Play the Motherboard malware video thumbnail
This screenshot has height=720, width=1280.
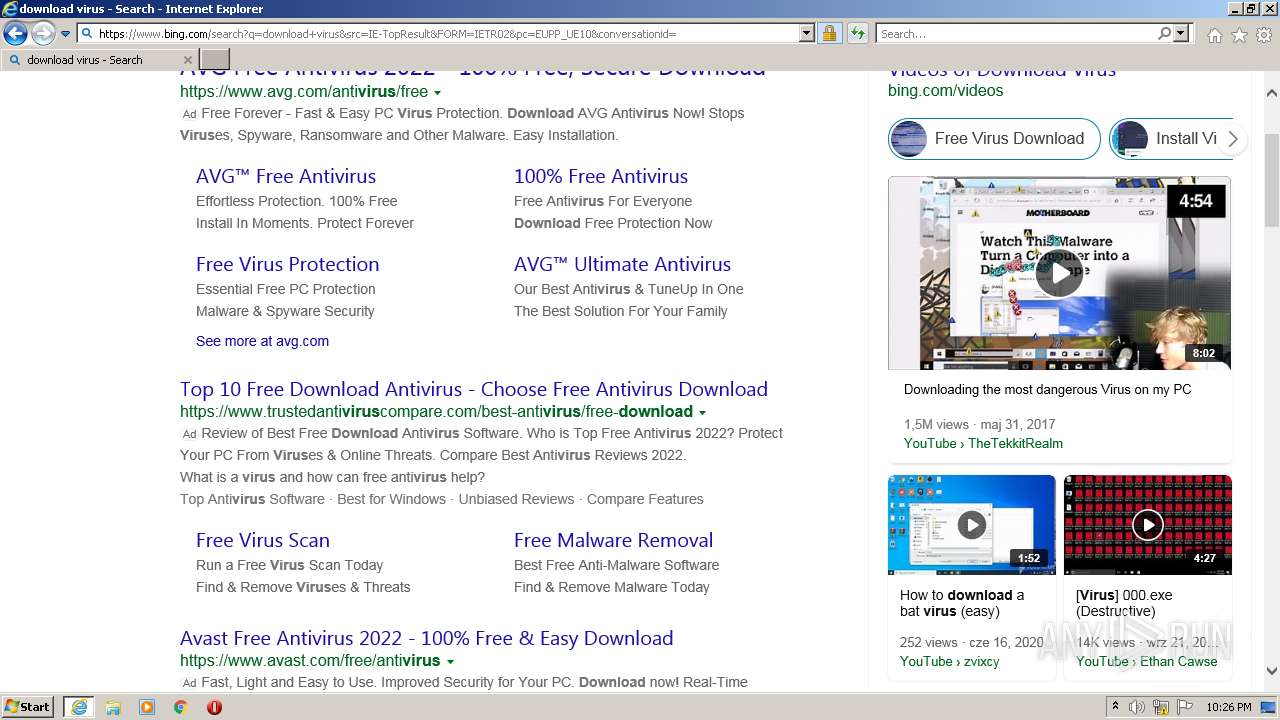1059,273
